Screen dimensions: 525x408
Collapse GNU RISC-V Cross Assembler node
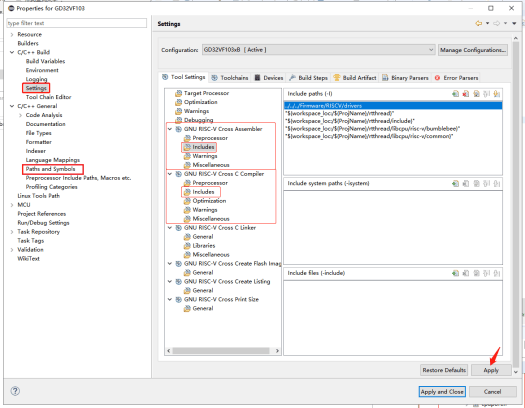pyautogui.click(x=170, y=129)
